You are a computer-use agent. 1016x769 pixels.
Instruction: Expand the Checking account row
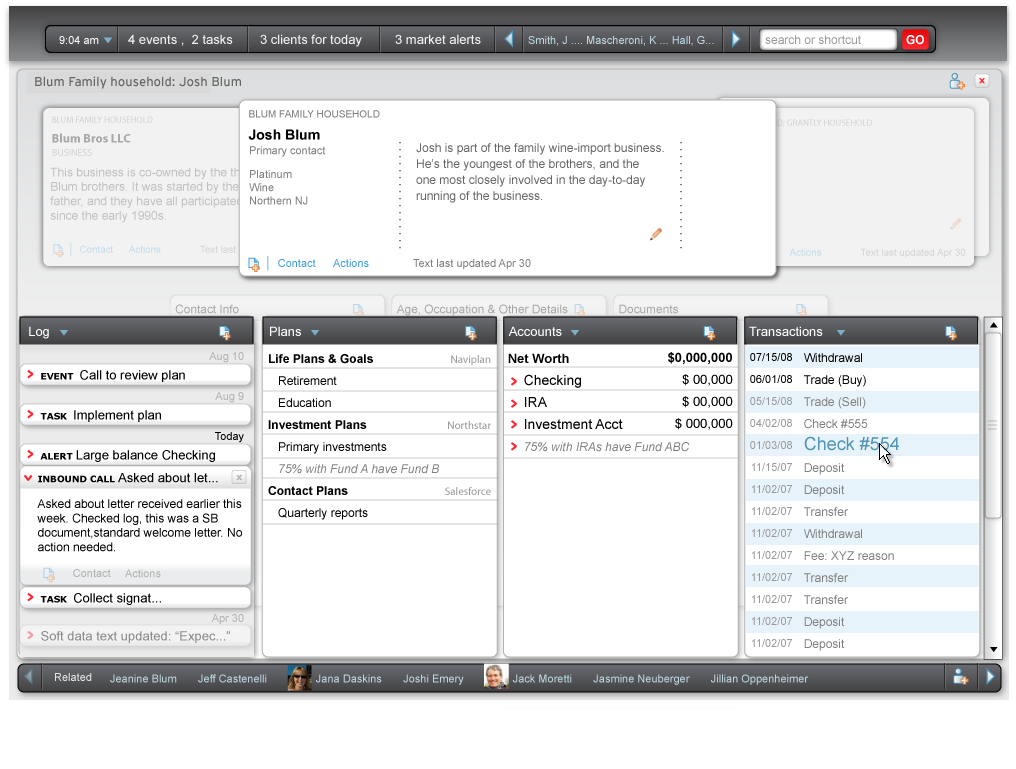point(514,381)
